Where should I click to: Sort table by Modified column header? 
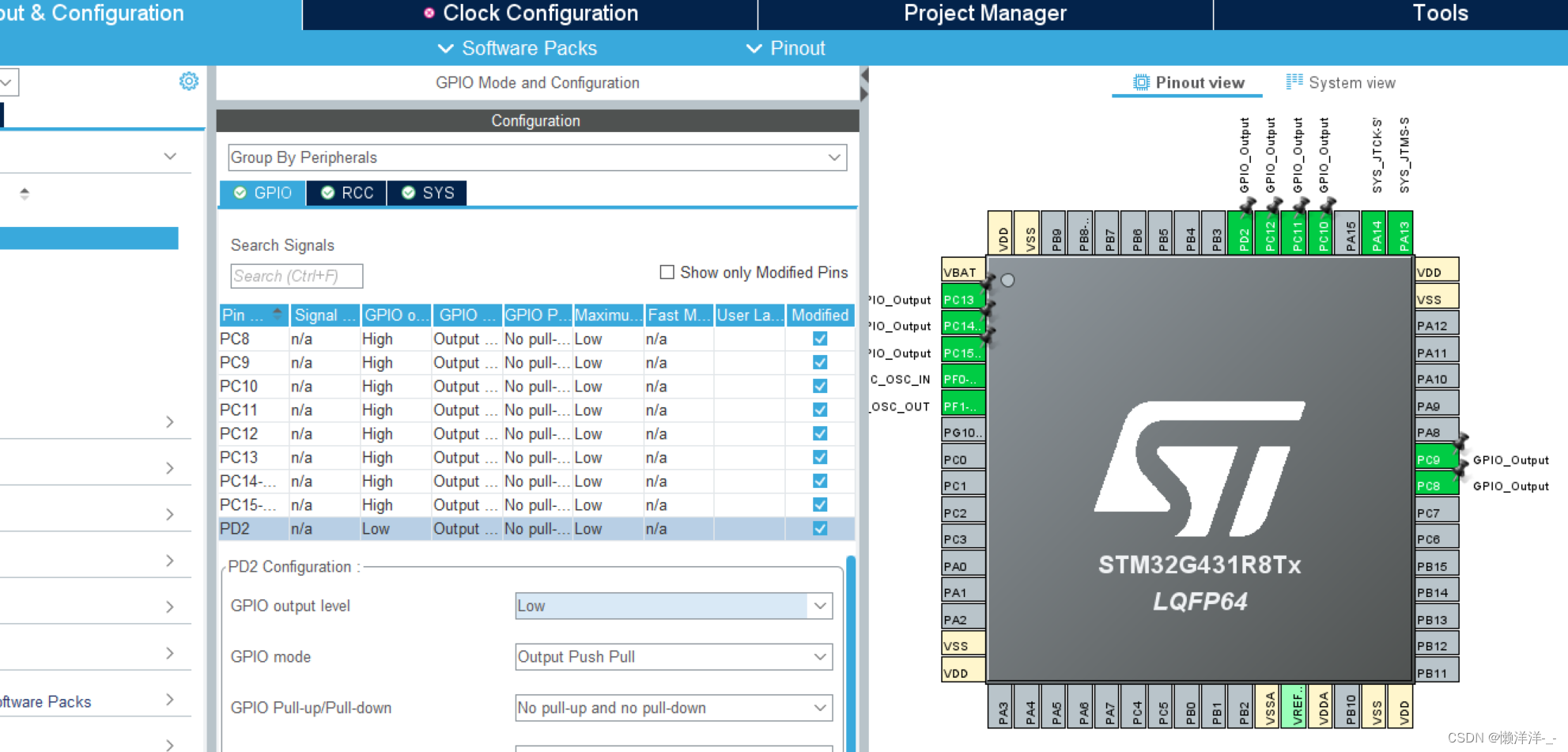click(820, 315)
